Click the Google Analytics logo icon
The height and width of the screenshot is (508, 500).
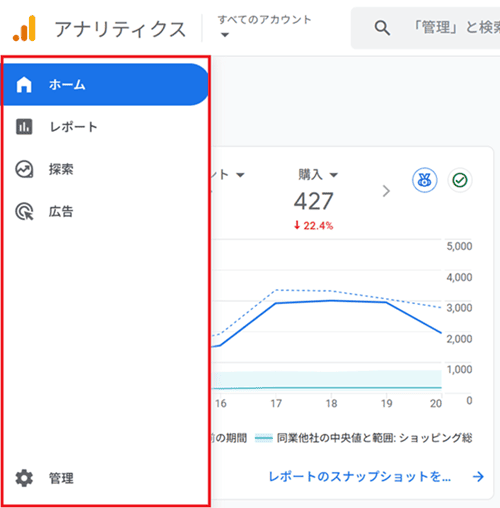[24, 29]
